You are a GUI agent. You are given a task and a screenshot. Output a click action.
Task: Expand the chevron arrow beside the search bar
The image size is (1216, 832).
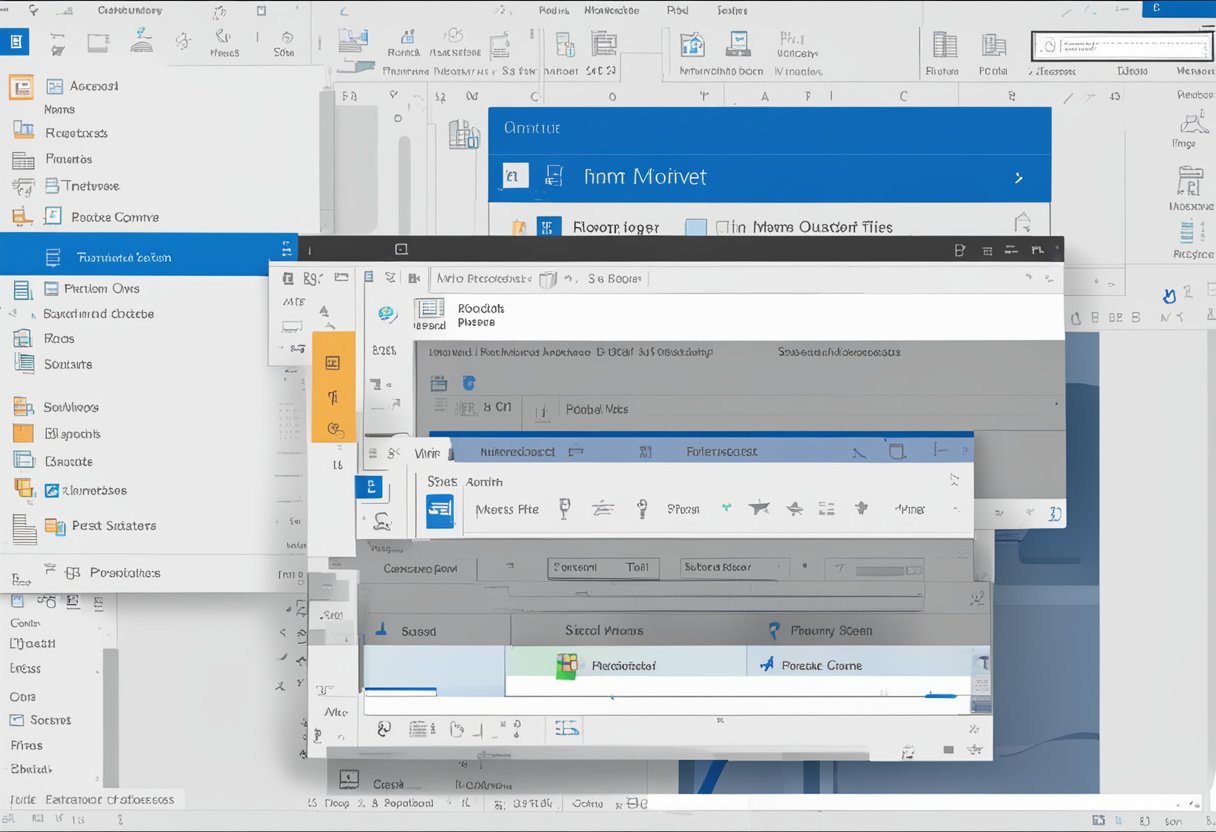[1205, 46]
